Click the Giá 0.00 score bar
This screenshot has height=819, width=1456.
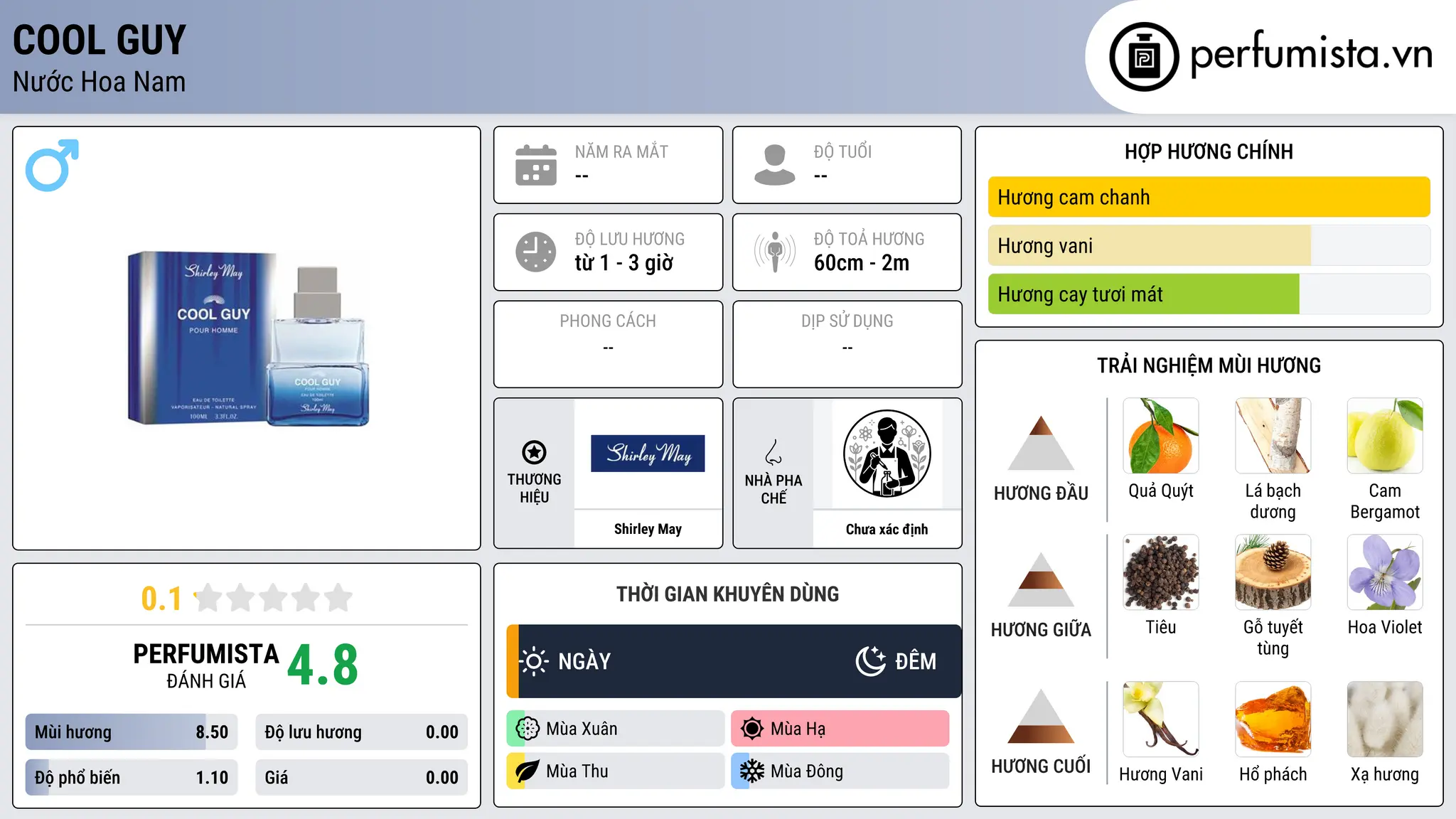[362, 777]
